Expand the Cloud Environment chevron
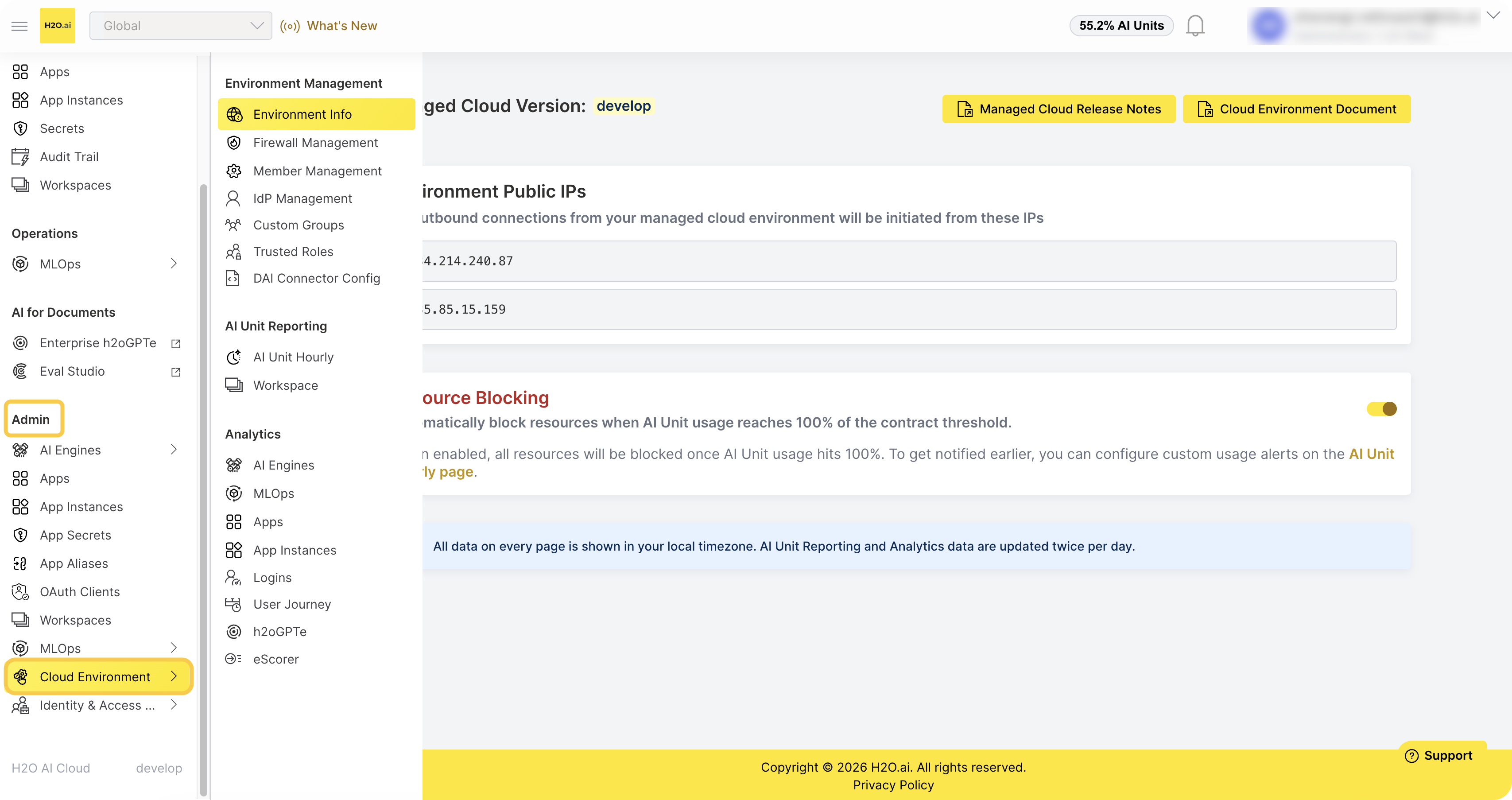This screenshot has height=800, width=1512. 174,676
